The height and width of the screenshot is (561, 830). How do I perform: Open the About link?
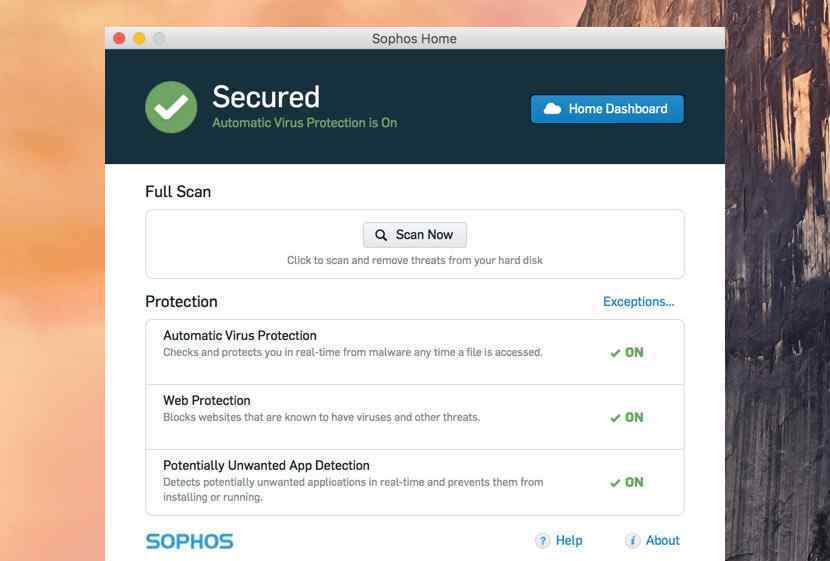tap(663, 540)
